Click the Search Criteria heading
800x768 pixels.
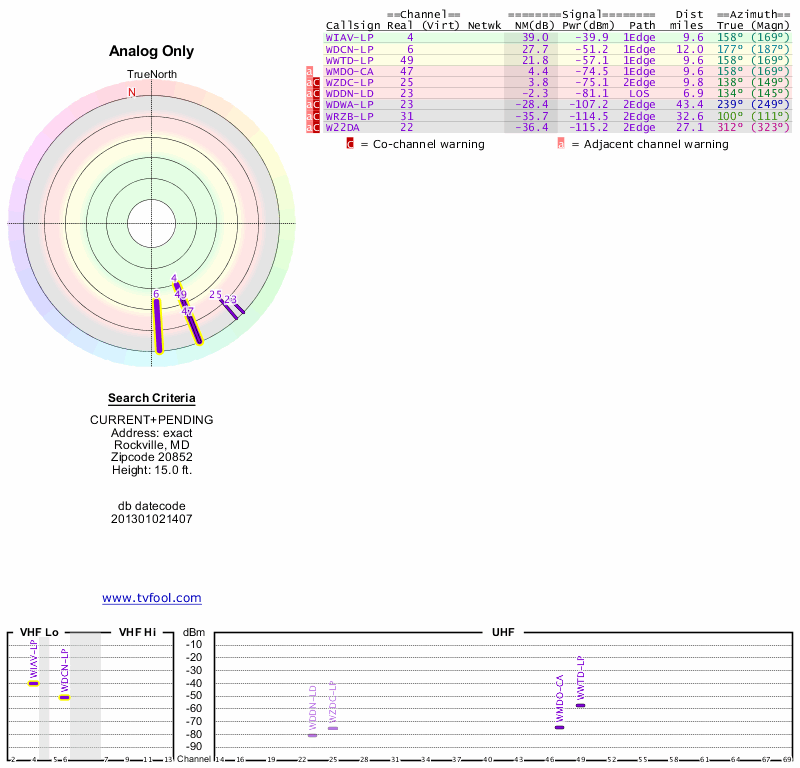pyautogui.click(x=152, y=398)
